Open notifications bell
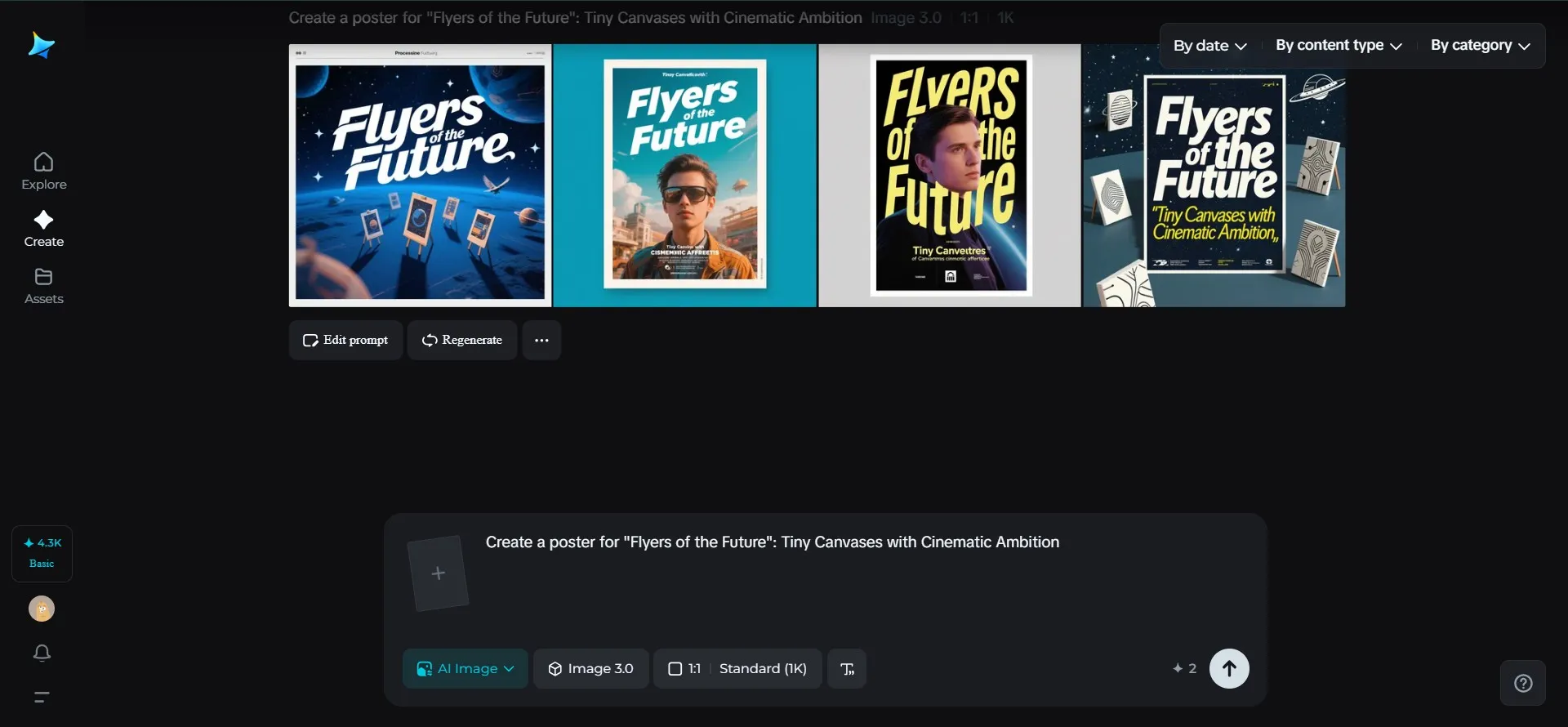Screen dimensions: 1568x727 click(x=42, y=653)
